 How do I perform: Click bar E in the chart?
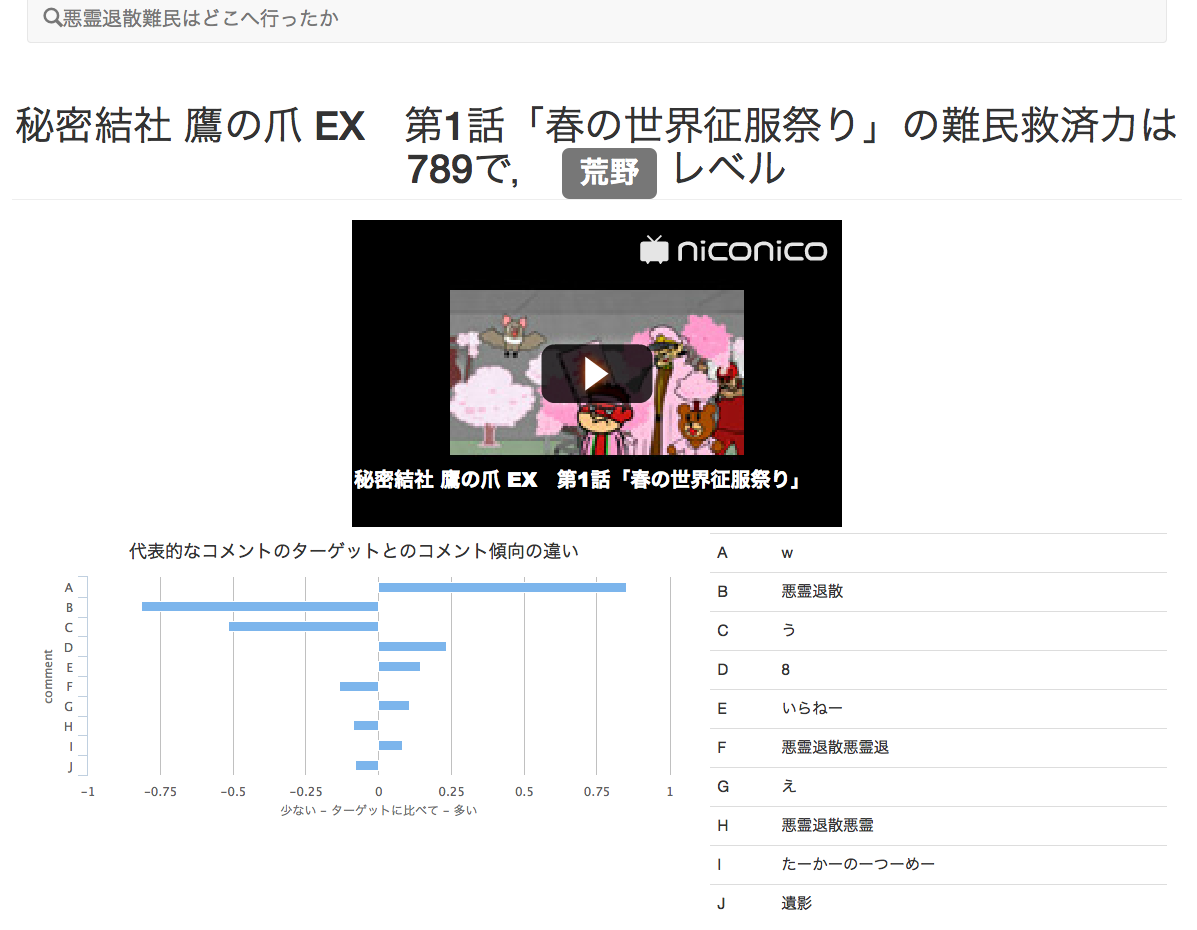(x=399, y=667)
